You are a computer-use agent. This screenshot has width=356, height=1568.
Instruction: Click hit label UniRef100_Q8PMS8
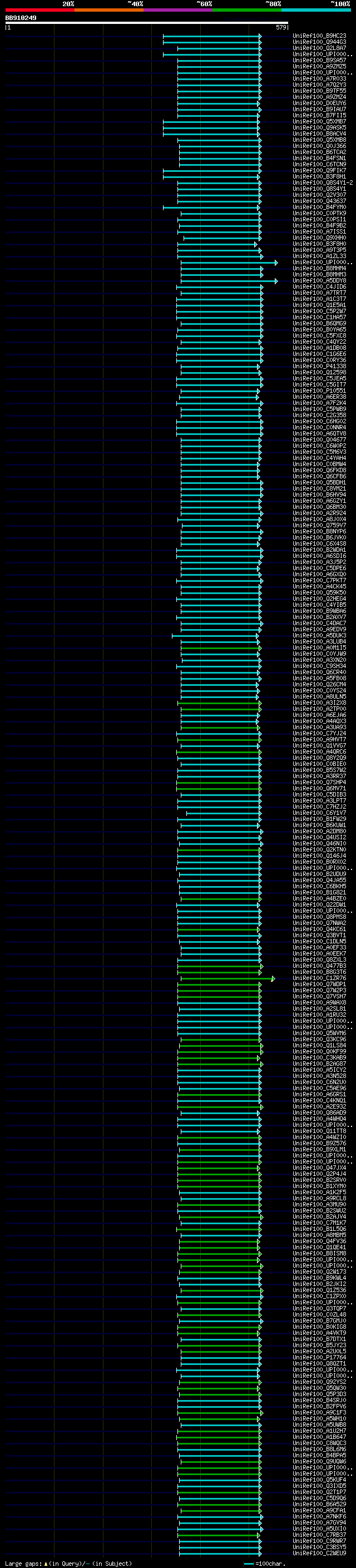coord(319,917)
